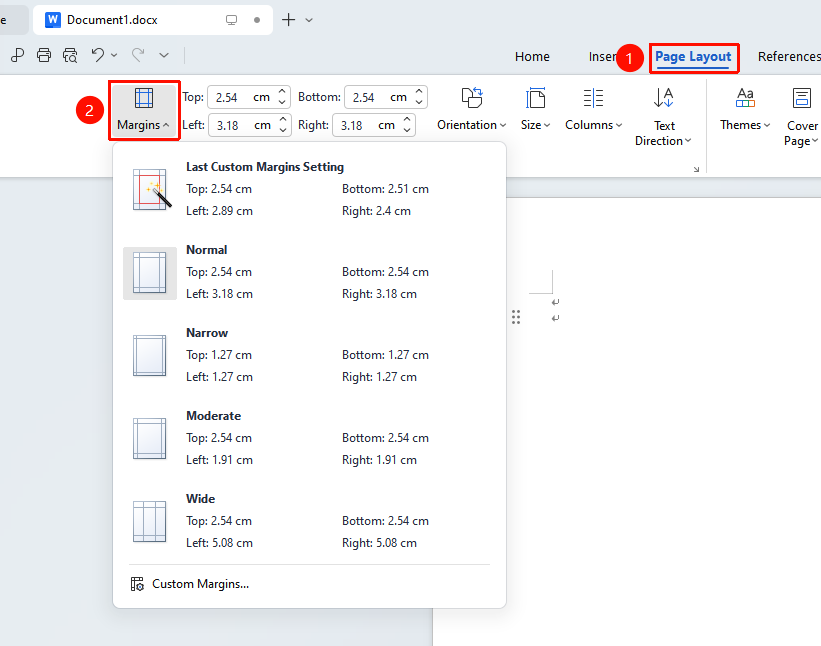Choose the Moderate margins preset
Screen dimensions: 821x646
309,438
